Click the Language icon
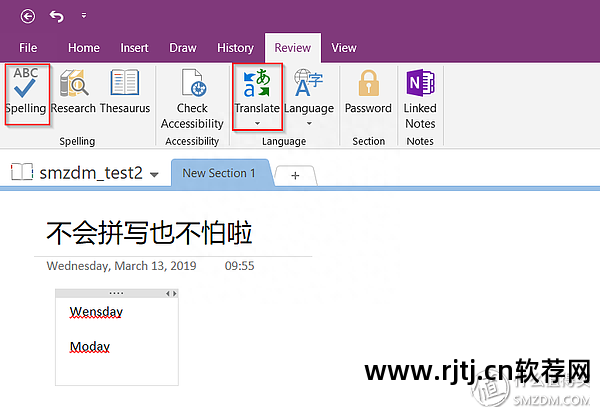Viewport: 600px width, 417px height. click(x=309, y=83)
